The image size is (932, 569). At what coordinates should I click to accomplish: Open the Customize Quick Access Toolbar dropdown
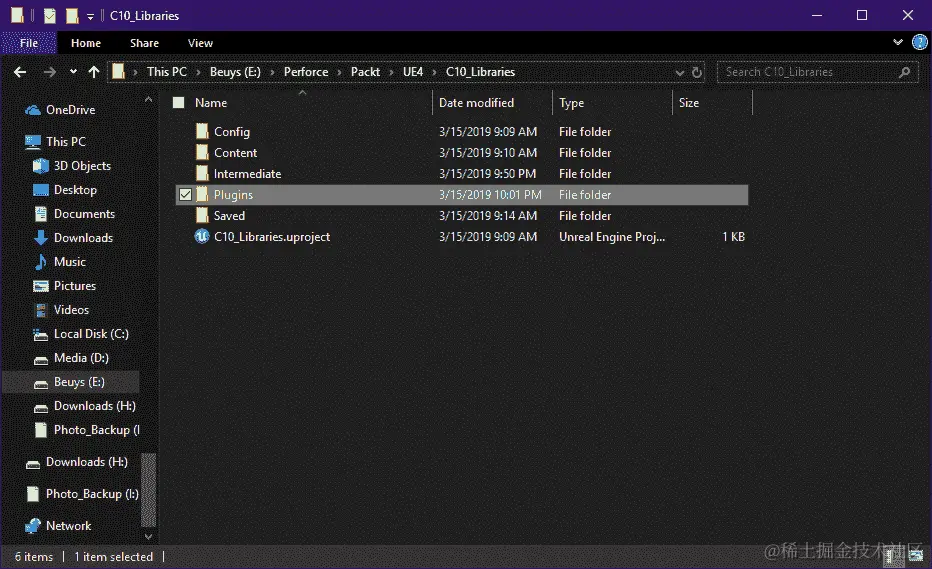point(90,17)
